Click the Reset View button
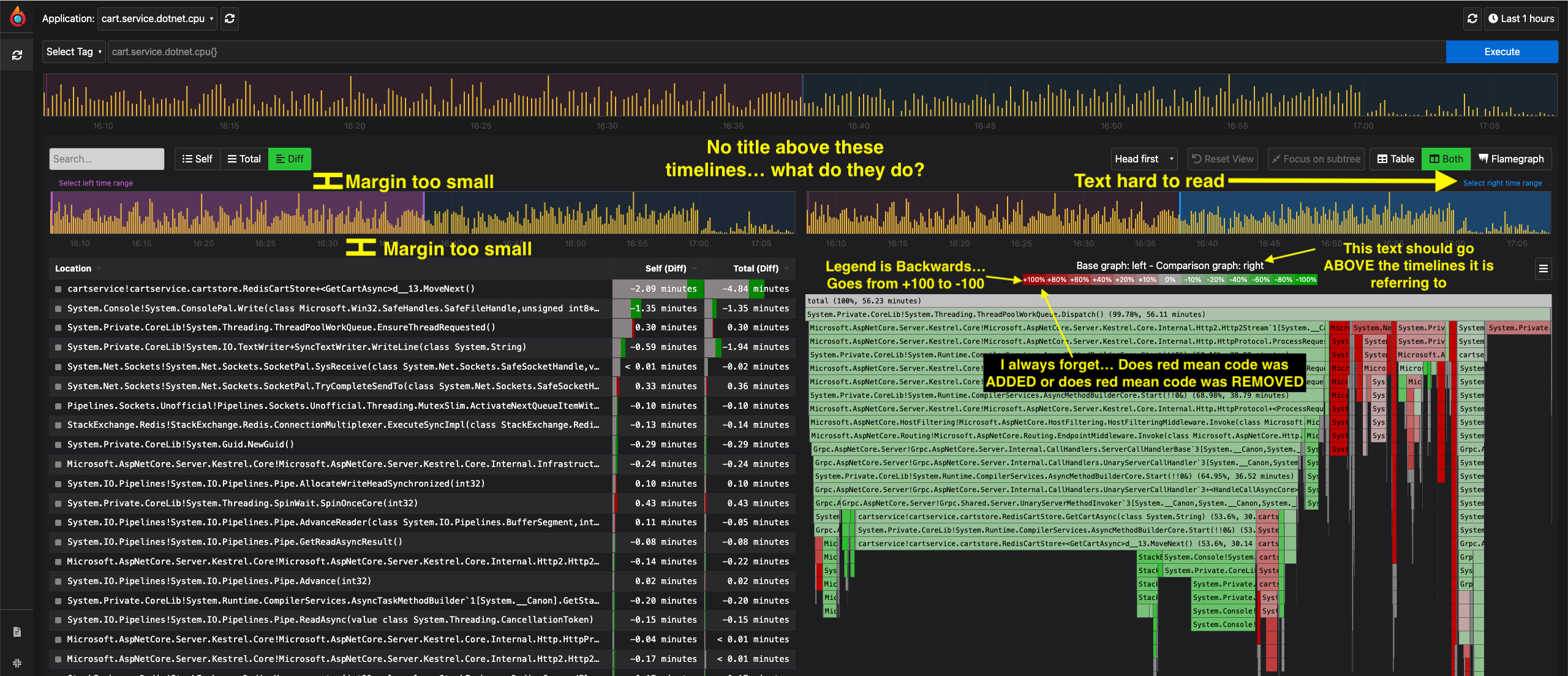This screenshot has width=1568, height=676. [1223, 159]
